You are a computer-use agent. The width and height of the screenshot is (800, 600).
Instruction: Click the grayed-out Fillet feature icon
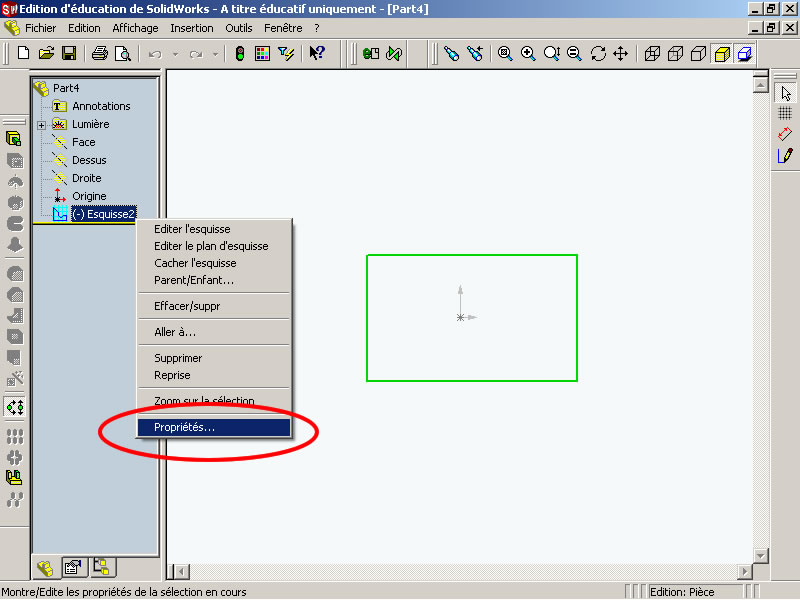pyautogui.click(x=15, y=274)
